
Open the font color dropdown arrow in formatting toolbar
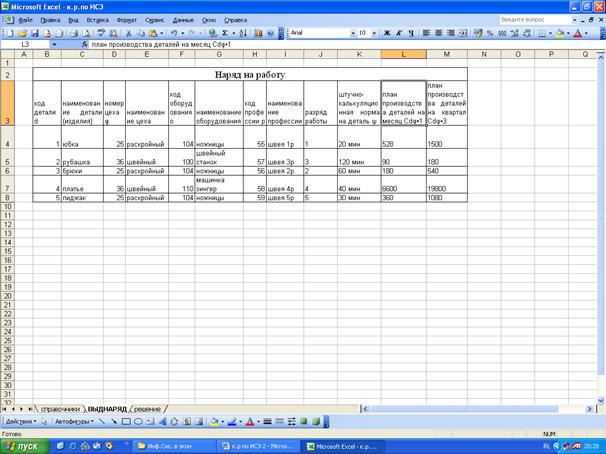(x=587, y=34)
